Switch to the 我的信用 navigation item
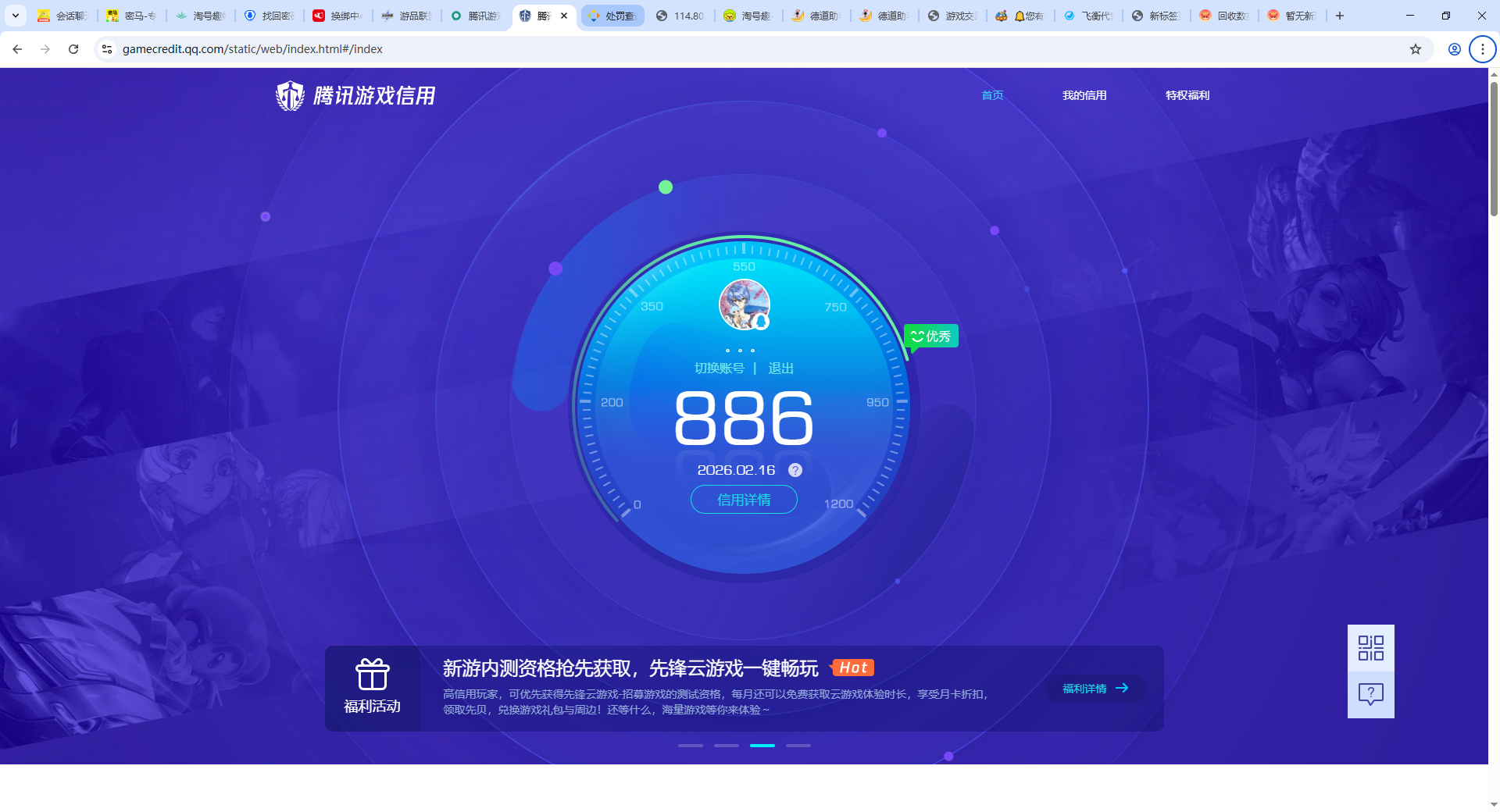This screenshot has width=1500, height=812. pos(1084,94)
